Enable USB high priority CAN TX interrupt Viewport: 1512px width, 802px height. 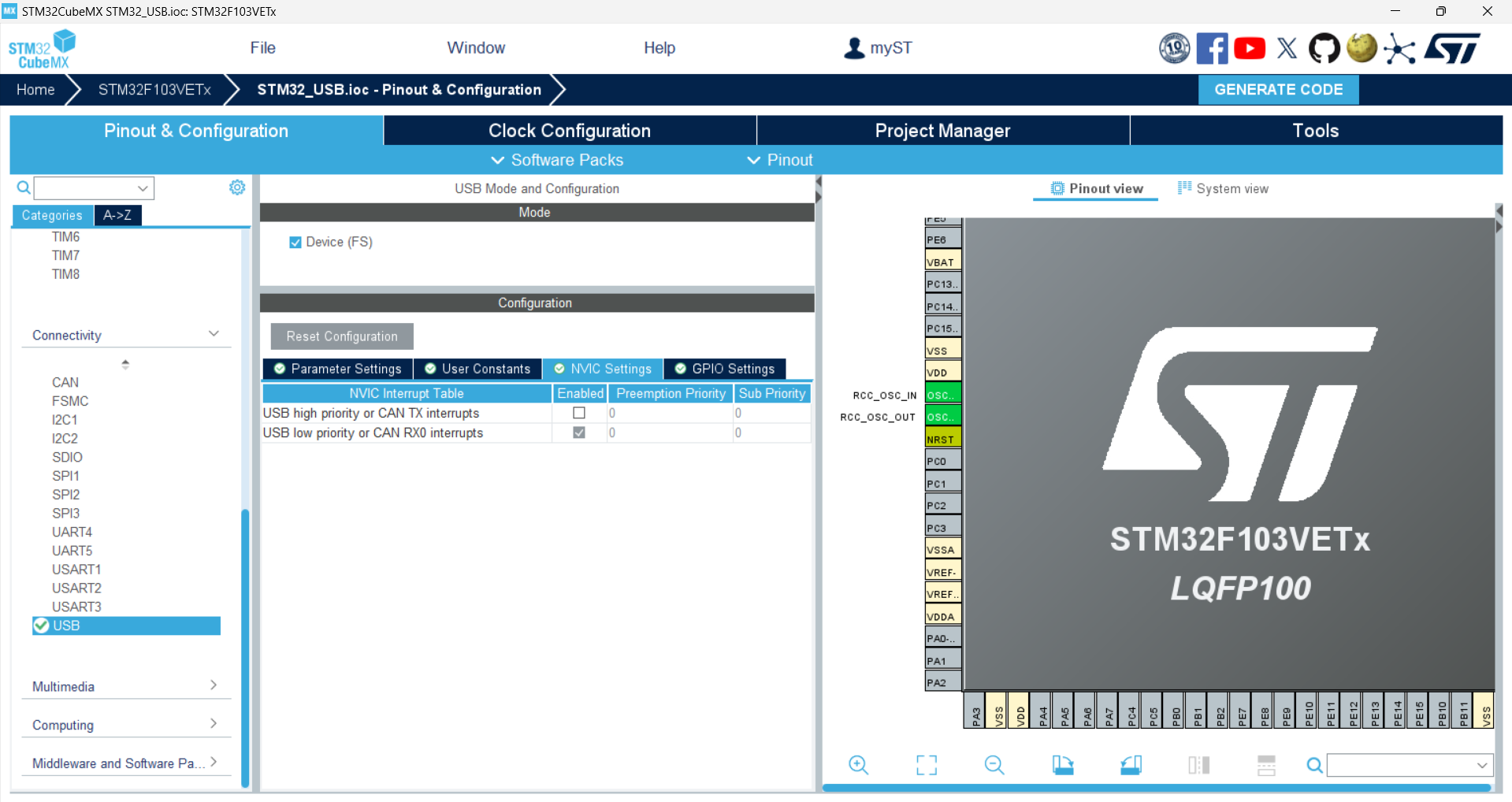pos(579,413)
